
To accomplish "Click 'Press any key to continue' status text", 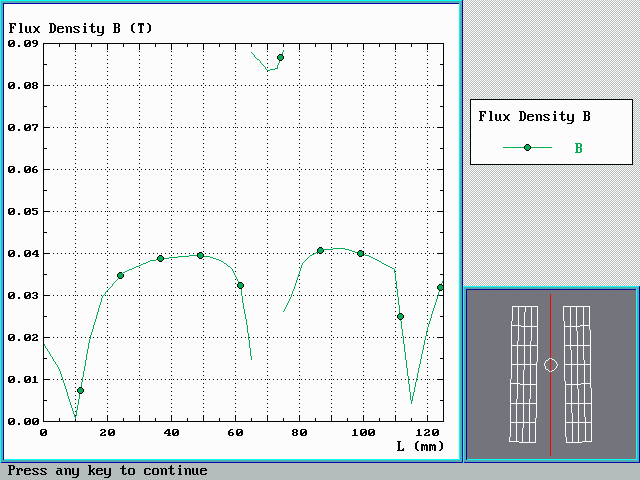I will tap(107, 471).
